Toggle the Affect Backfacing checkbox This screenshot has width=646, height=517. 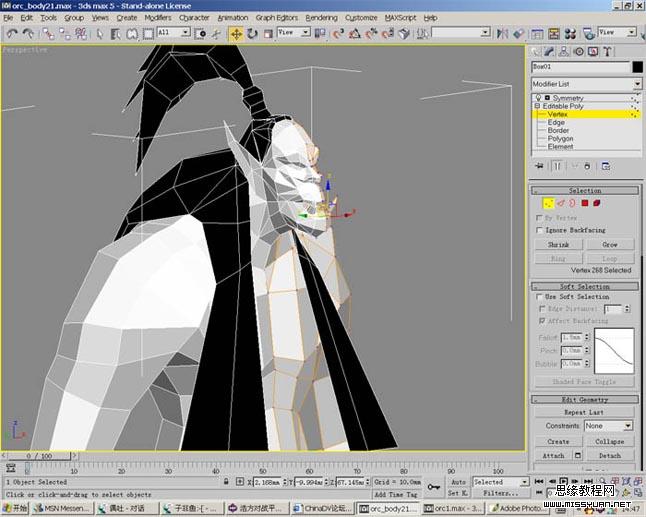point(543,320)
